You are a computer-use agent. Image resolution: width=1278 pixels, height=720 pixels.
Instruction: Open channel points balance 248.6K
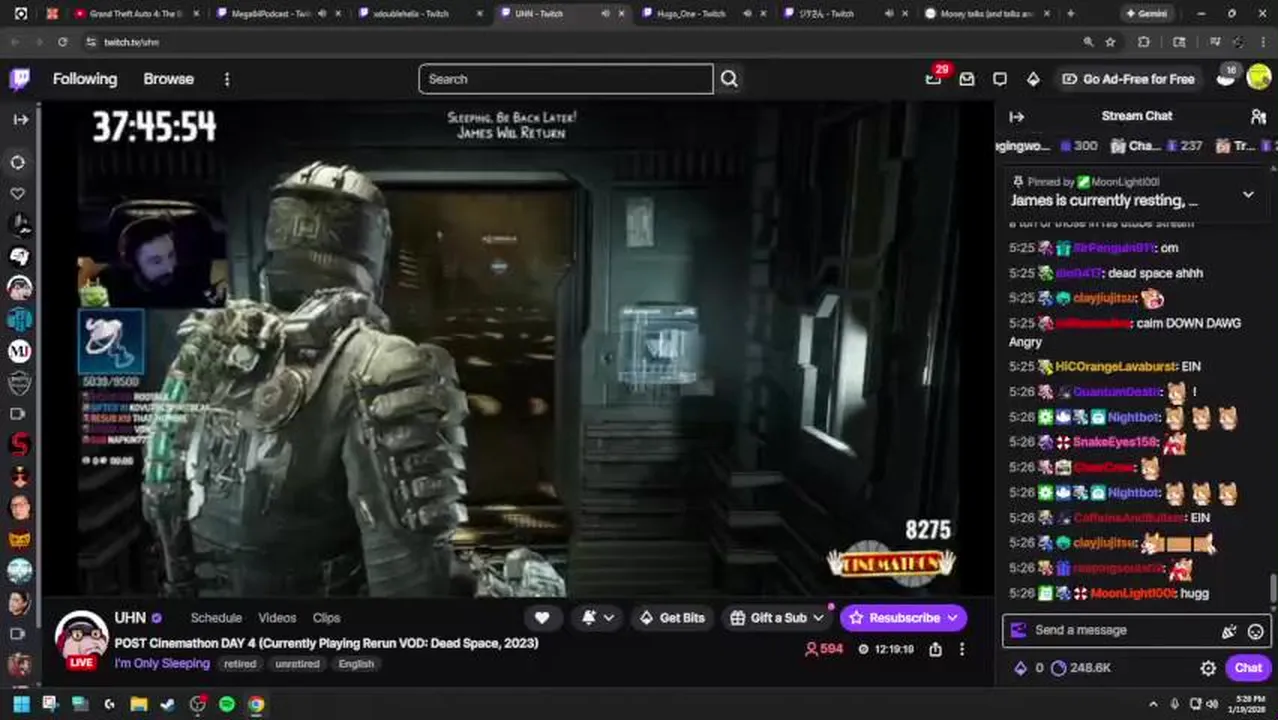[1081, 668]
